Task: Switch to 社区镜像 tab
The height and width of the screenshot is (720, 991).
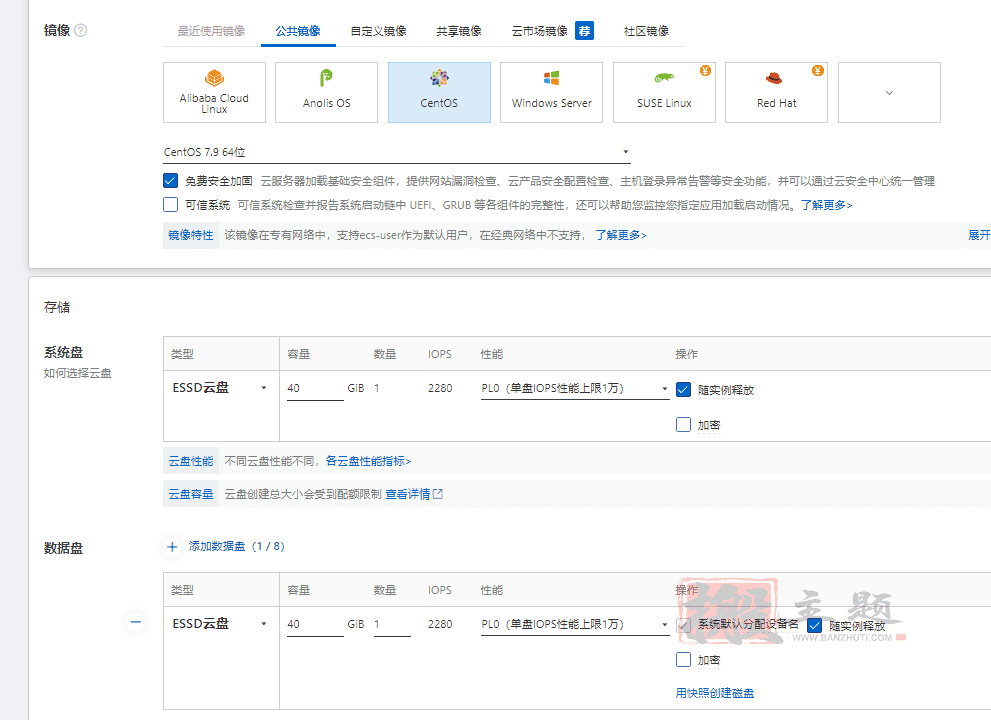Action: click(x=646, y=31)
